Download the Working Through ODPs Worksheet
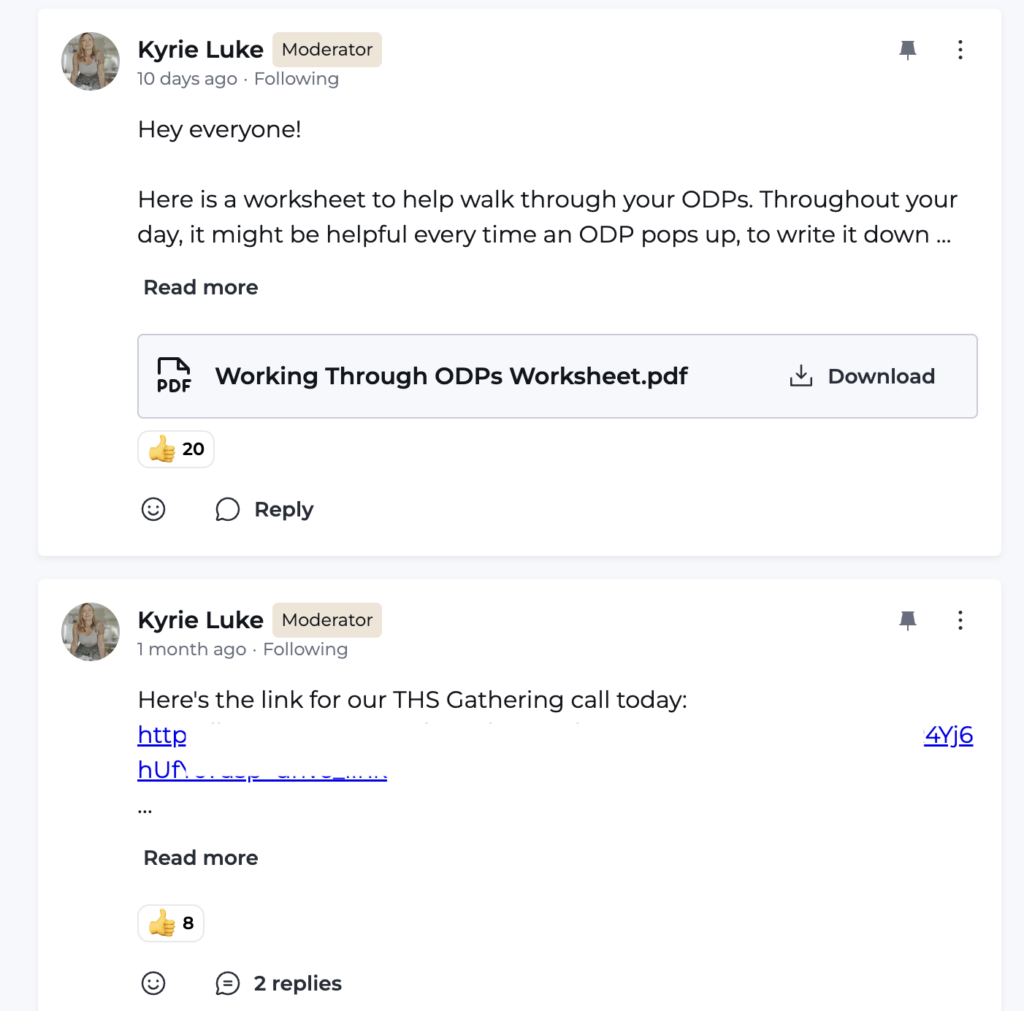Screen dimensions: 1024x1011 [x=861, y=376]
